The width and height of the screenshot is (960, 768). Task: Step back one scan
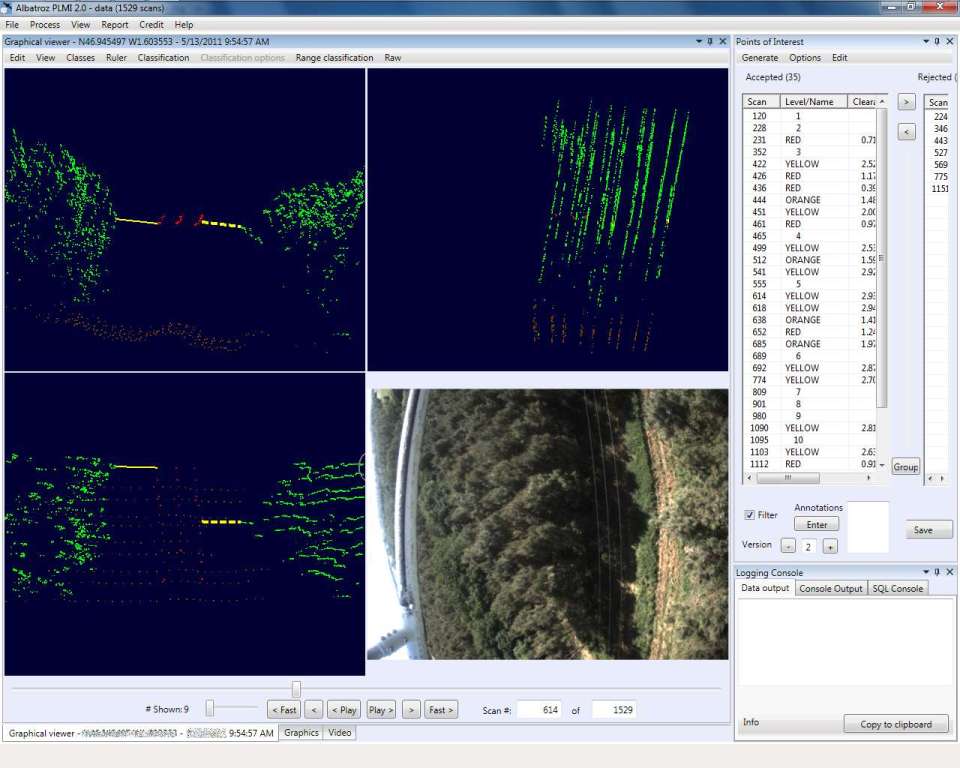313,710
